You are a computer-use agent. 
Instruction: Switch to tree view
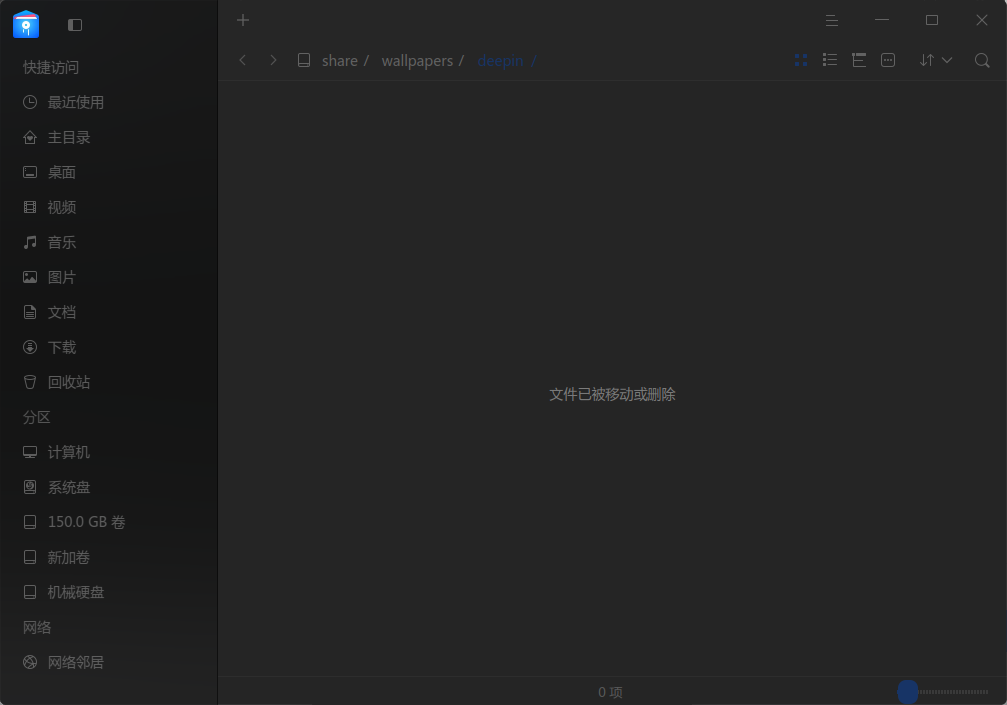point(859,60)
